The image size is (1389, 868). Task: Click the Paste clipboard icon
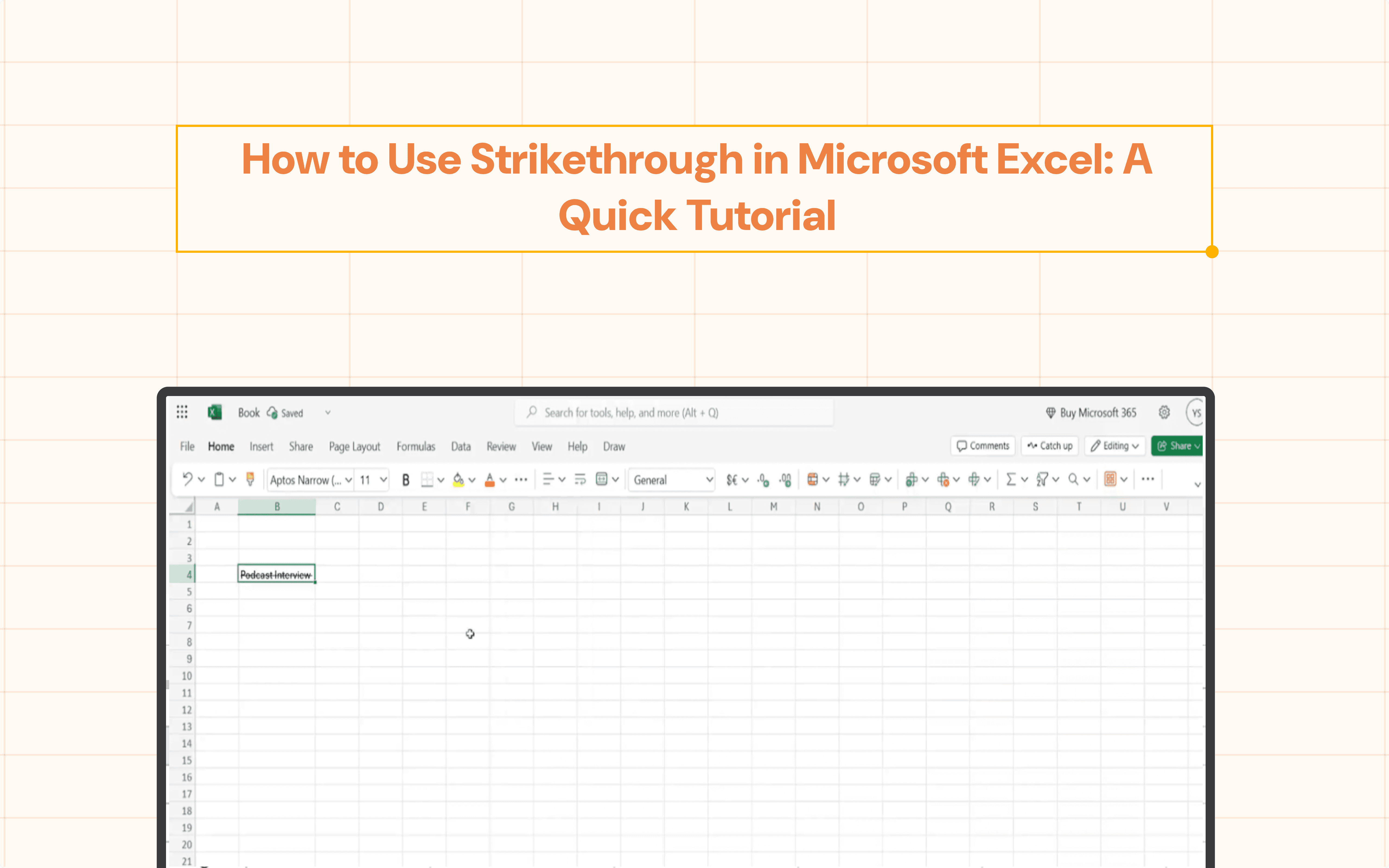(x=219, y=479)
